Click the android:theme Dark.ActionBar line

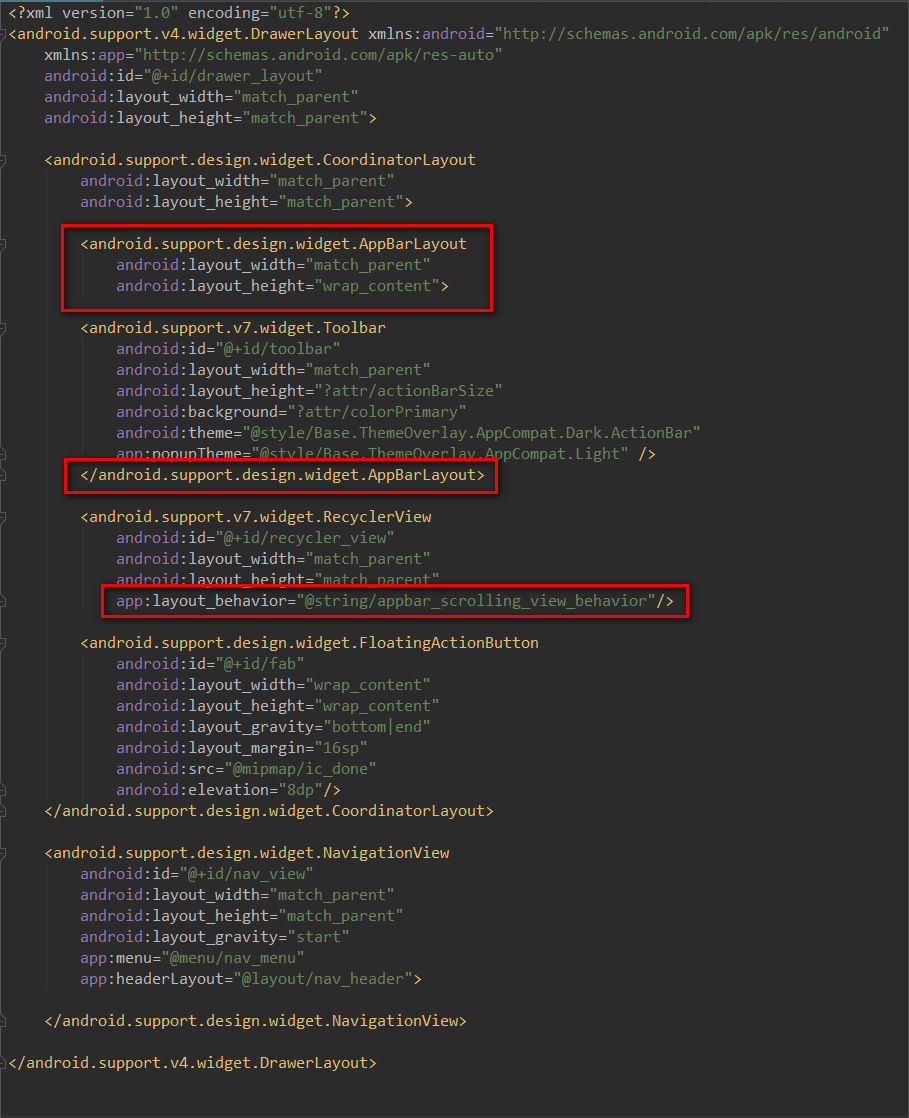coord(408,433)
